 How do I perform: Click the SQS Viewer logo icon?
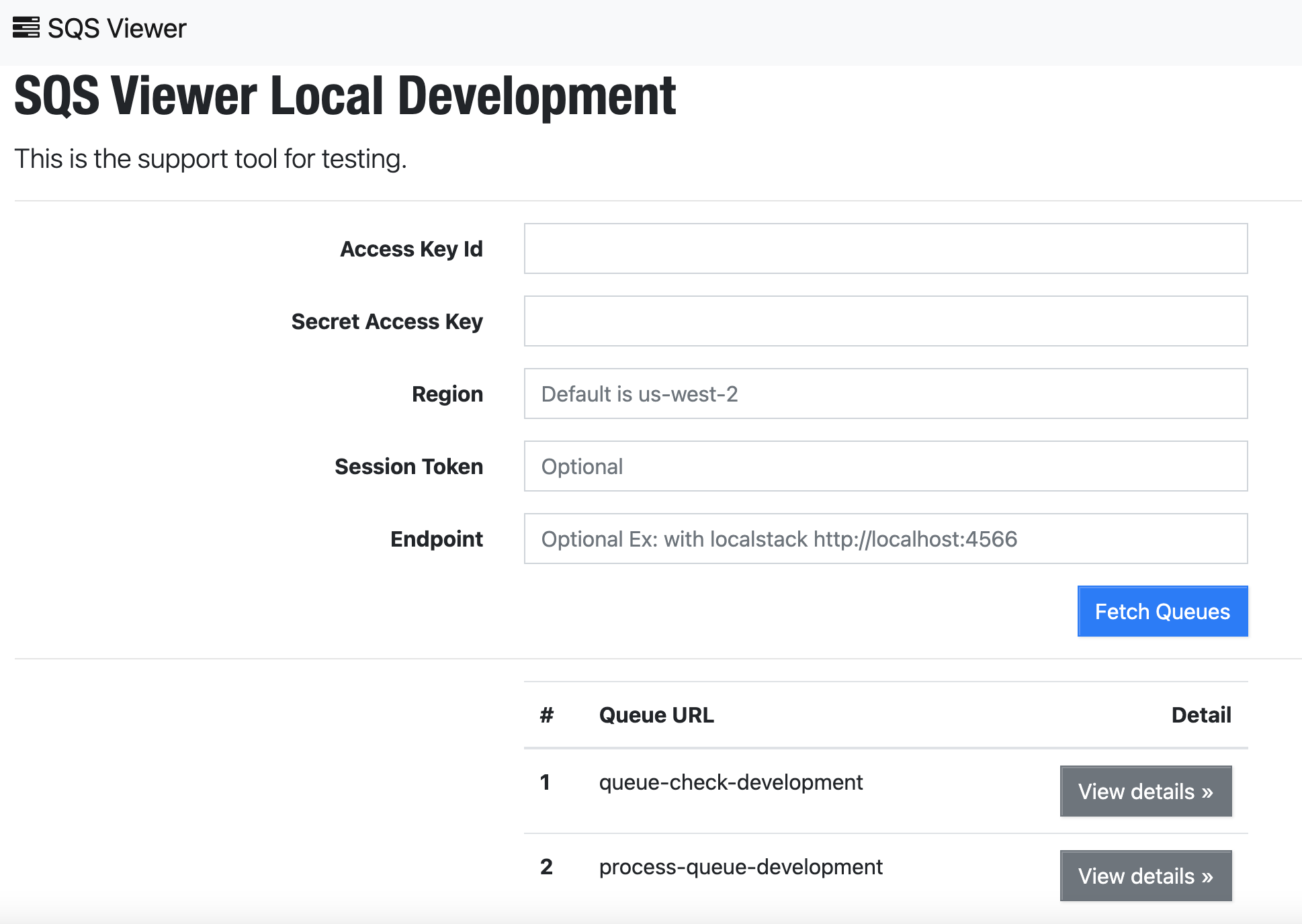26,27
